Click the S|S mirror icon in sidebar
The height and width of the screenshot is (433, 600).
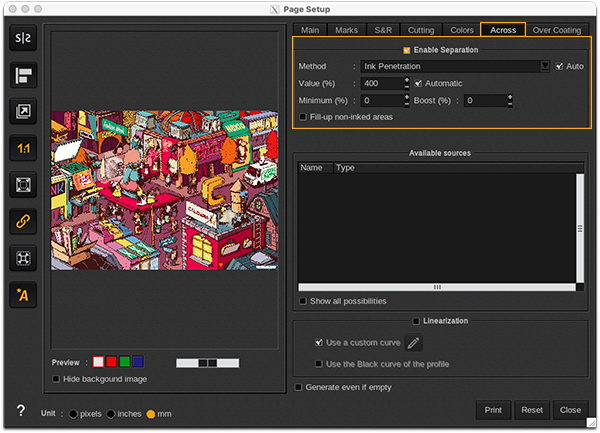[x=23, y=38]
